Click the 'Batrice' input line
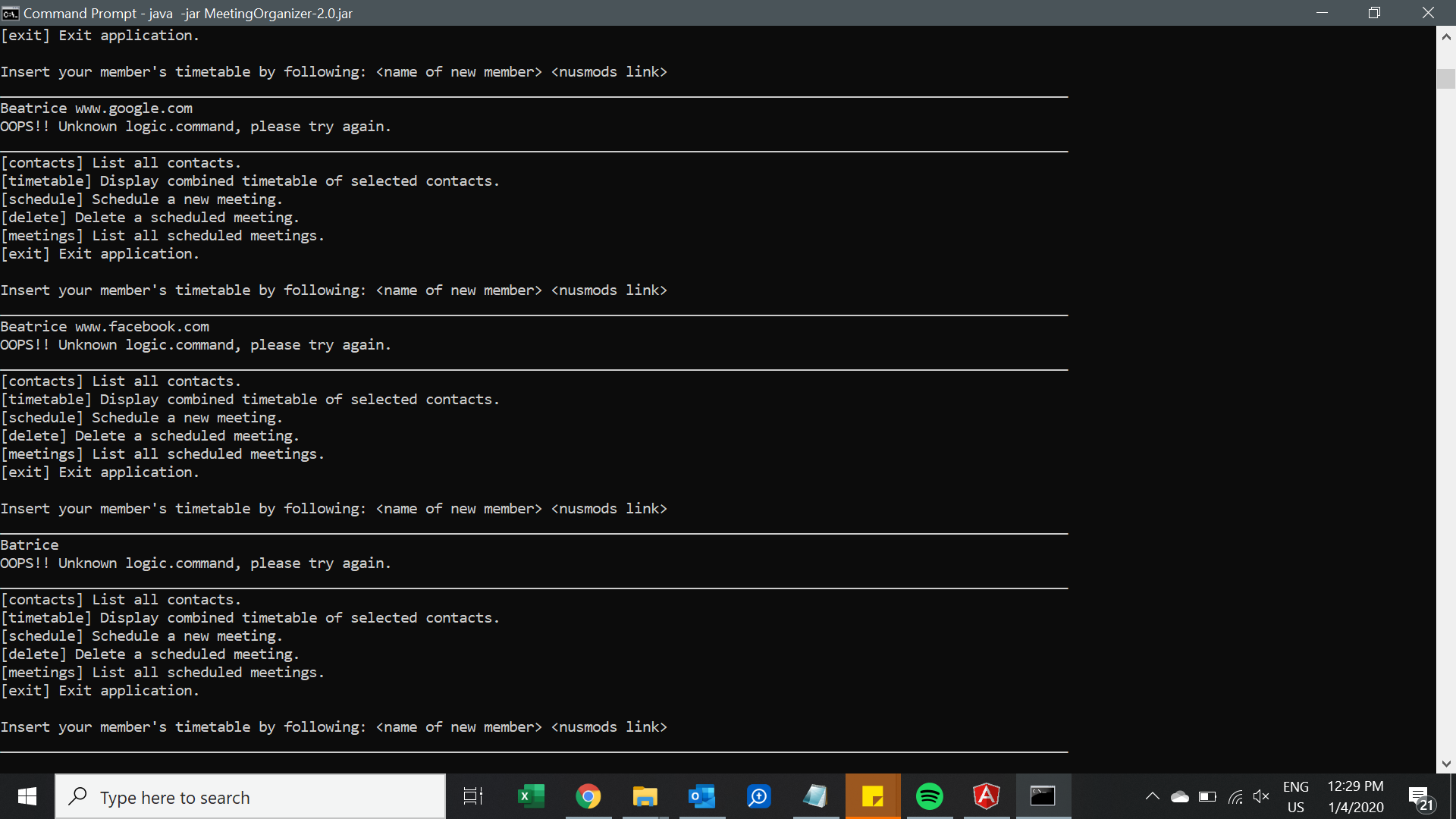Screen dimensions: 1456x819 (30, 545)
